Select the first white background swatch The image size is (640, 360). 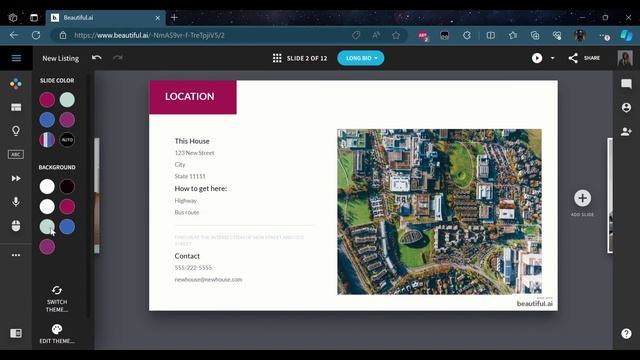pos(47,187)
